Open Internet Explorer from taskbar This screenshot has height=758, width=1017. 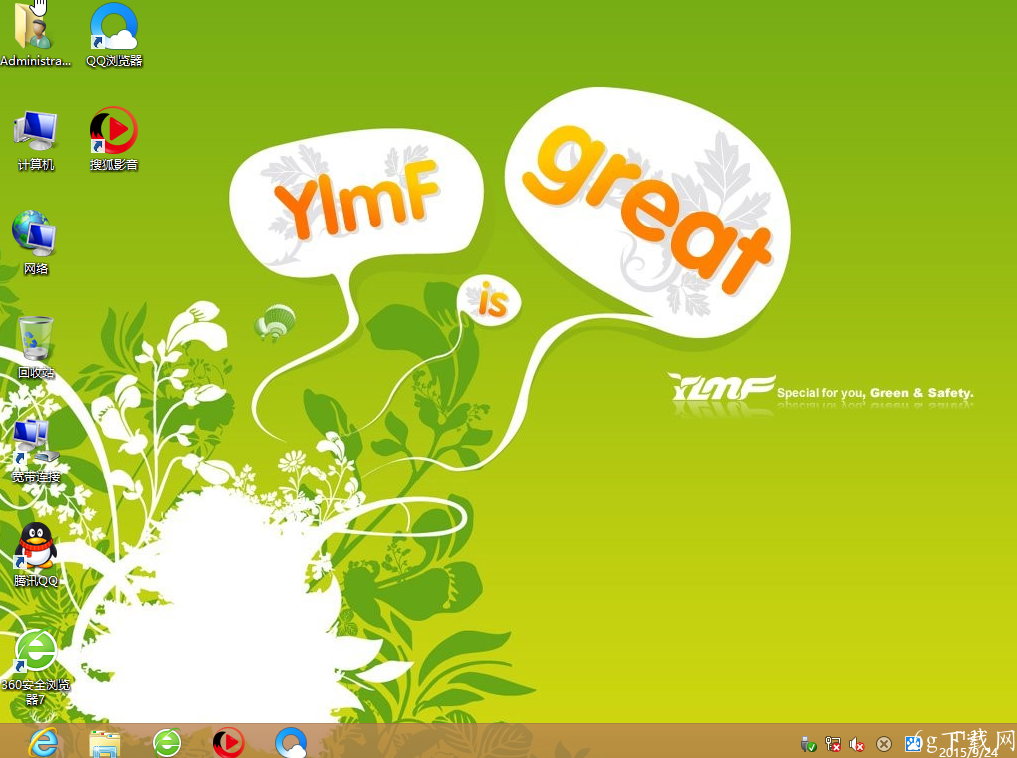coord(43,742)
